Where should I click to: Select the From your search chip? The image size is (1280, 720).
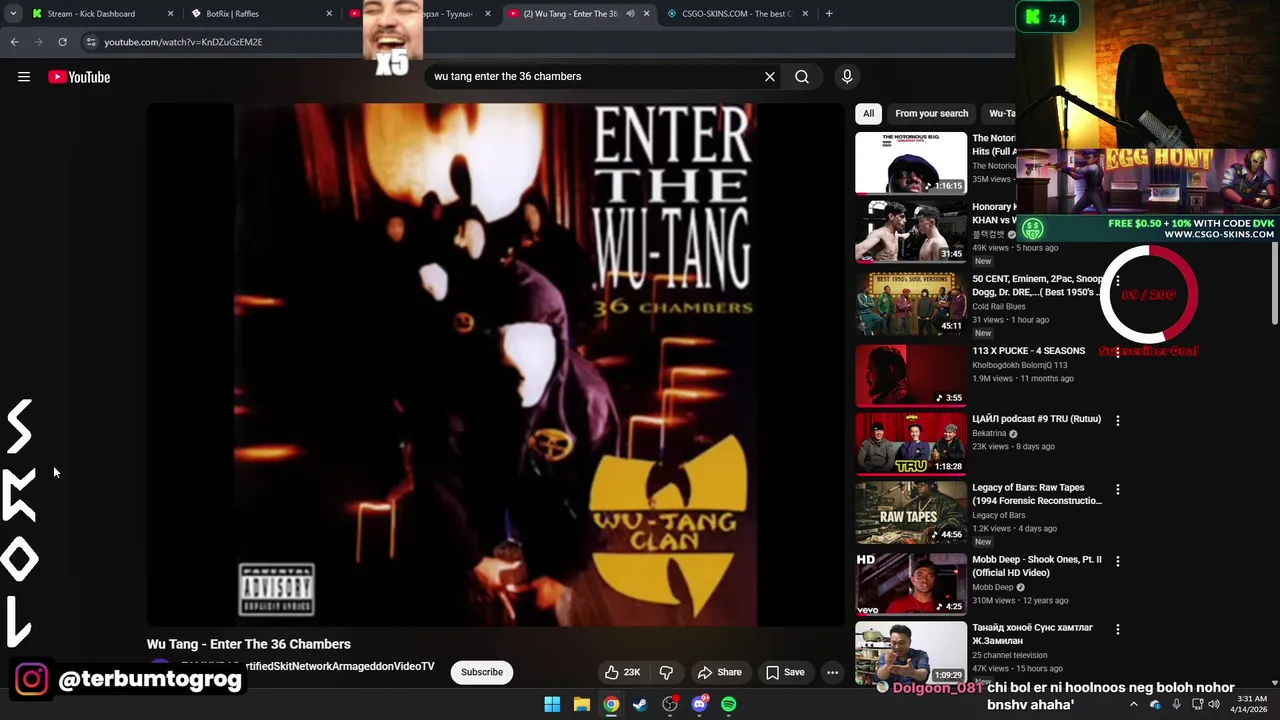tap(931, 113)
